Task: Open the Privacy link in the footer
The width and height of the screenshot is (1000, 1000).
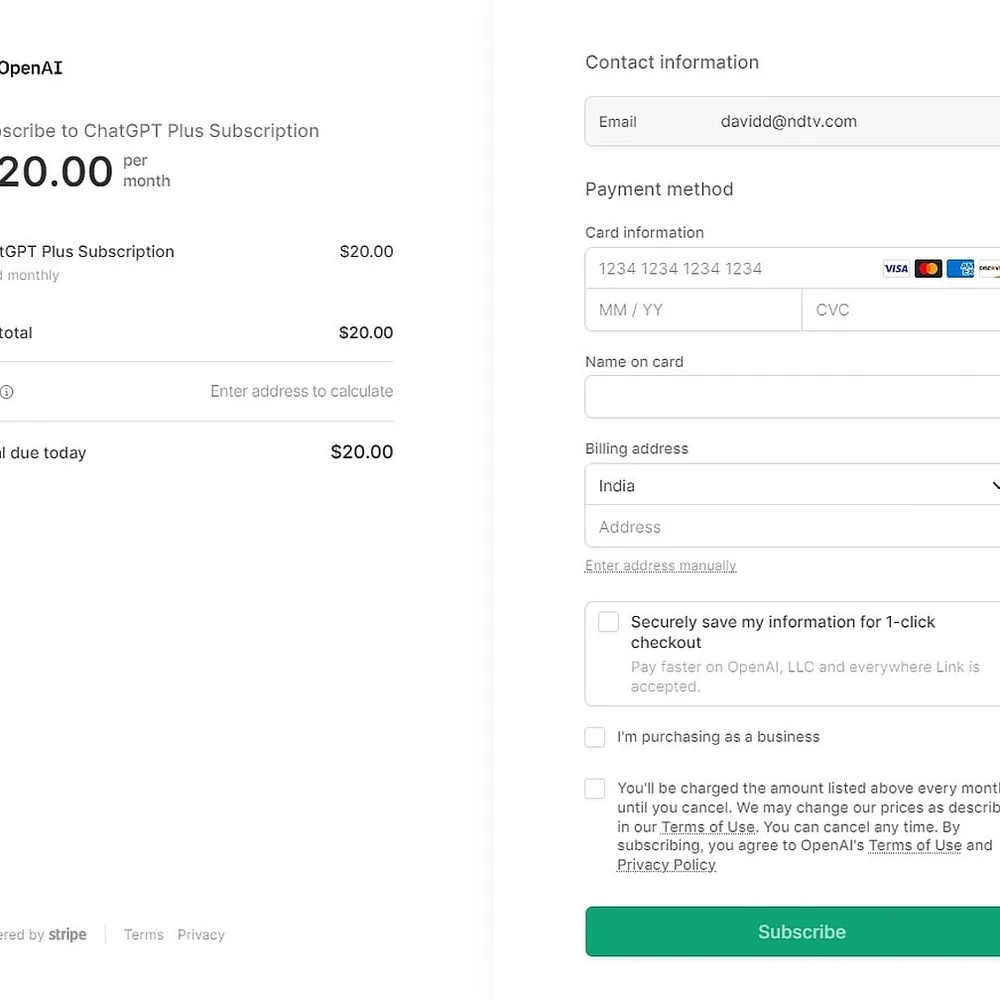Action: point(201,934)
